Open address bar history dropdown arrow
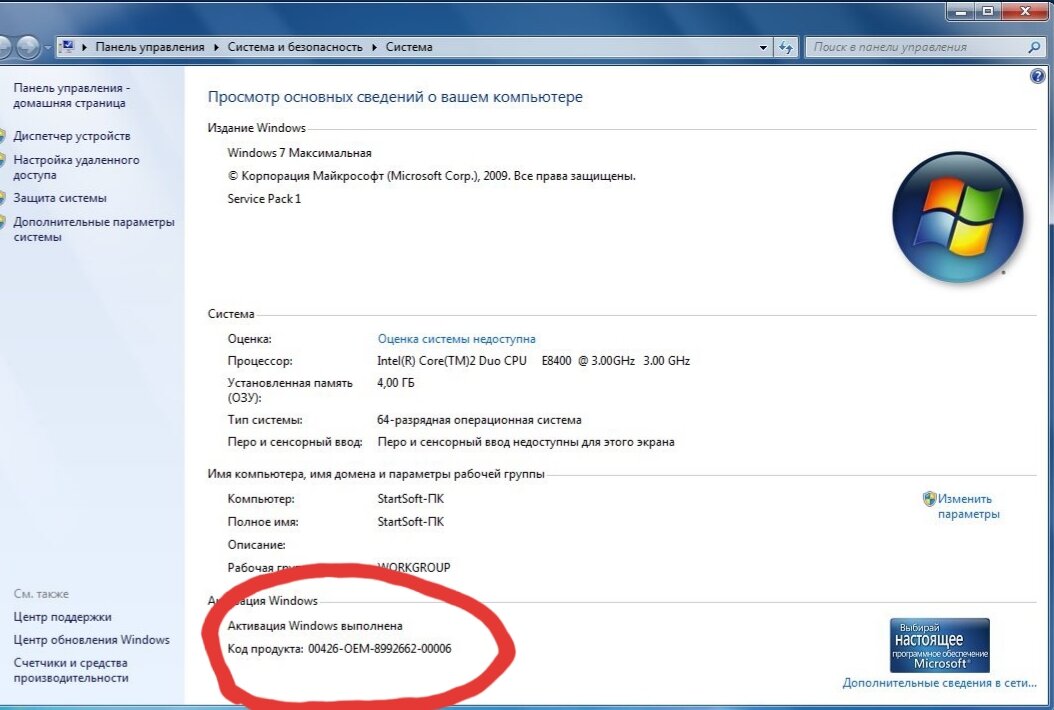This screenshot has height=710, width=1054. point(763,48)
